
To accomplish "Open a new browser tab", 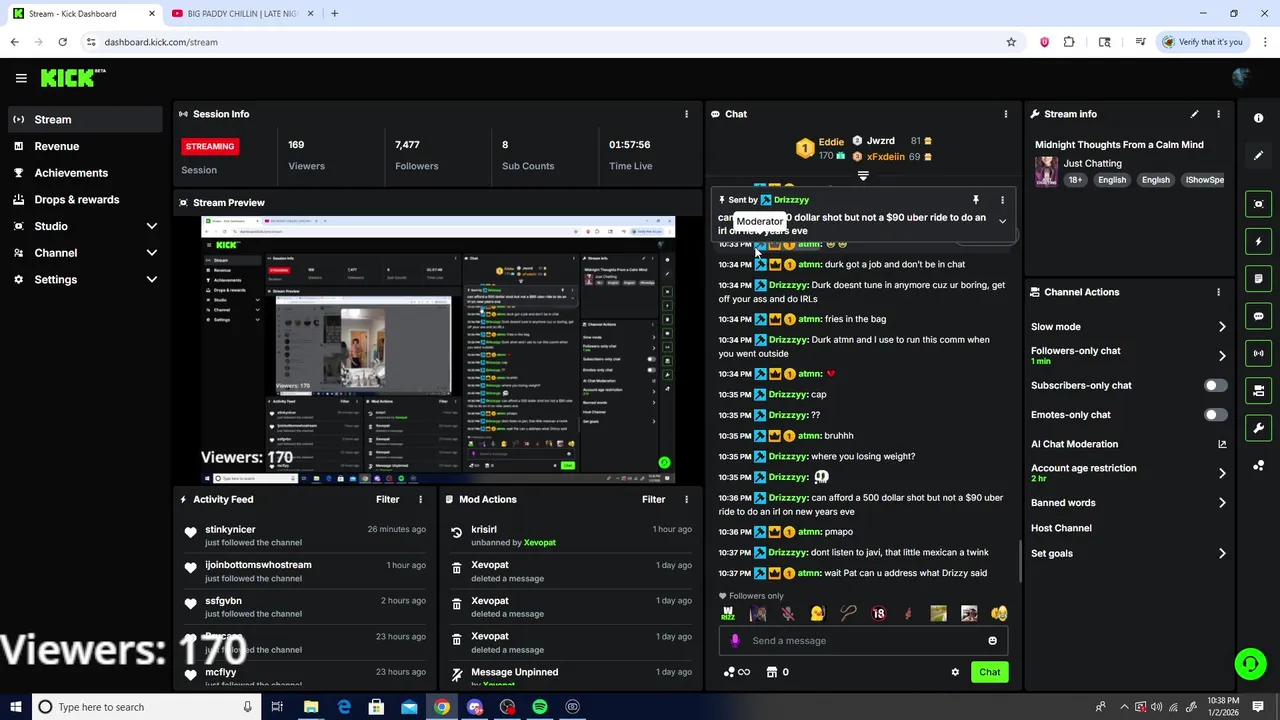I will click(x=334, y=13).
